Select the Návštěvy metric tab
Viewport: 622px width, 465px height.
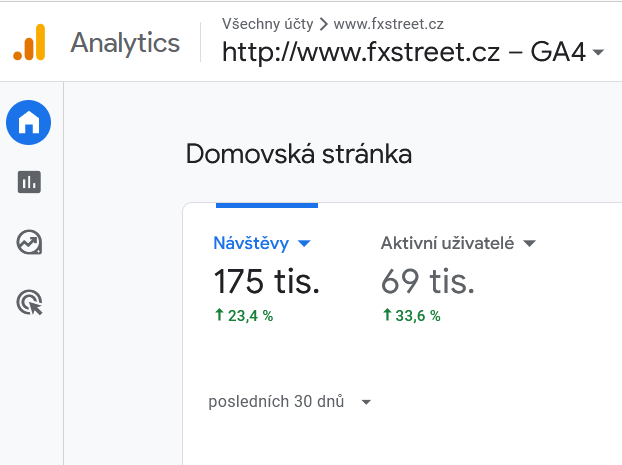[262, 244]
